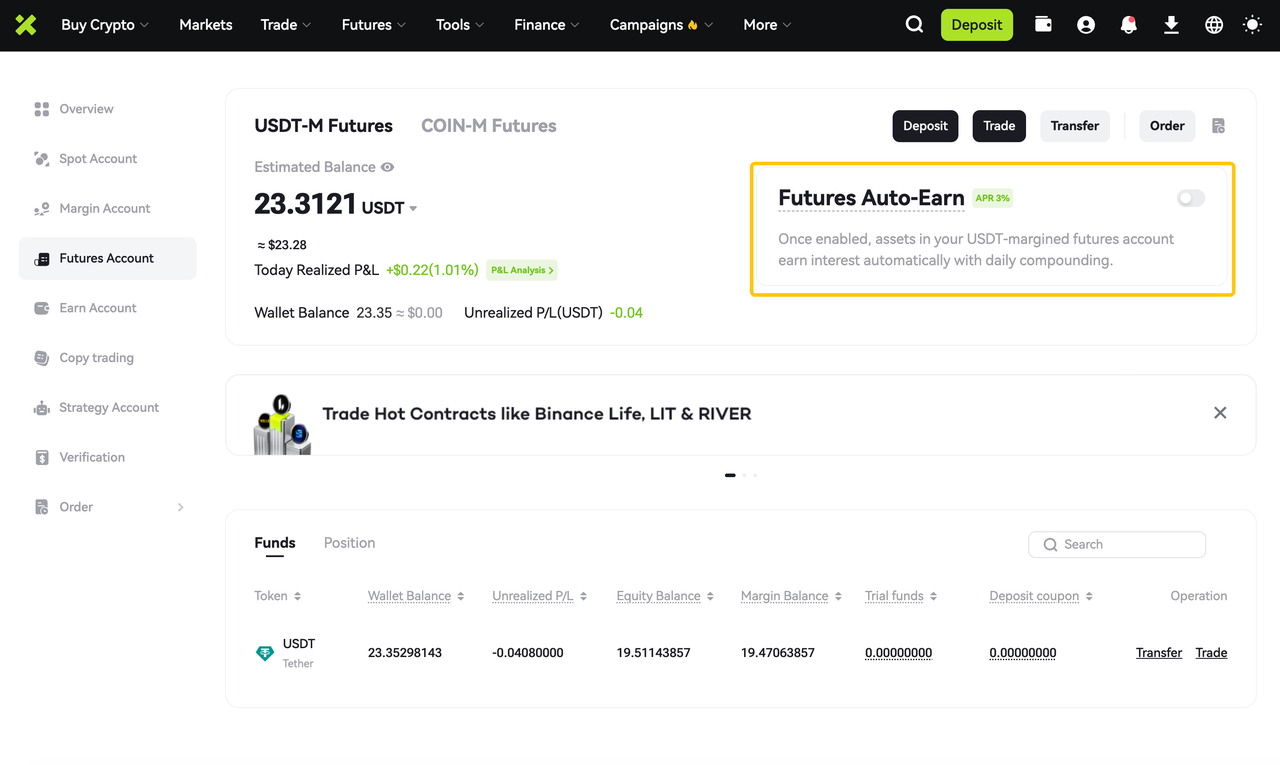
Task: Click the download app icon
Action: (x=1171, y=25)
